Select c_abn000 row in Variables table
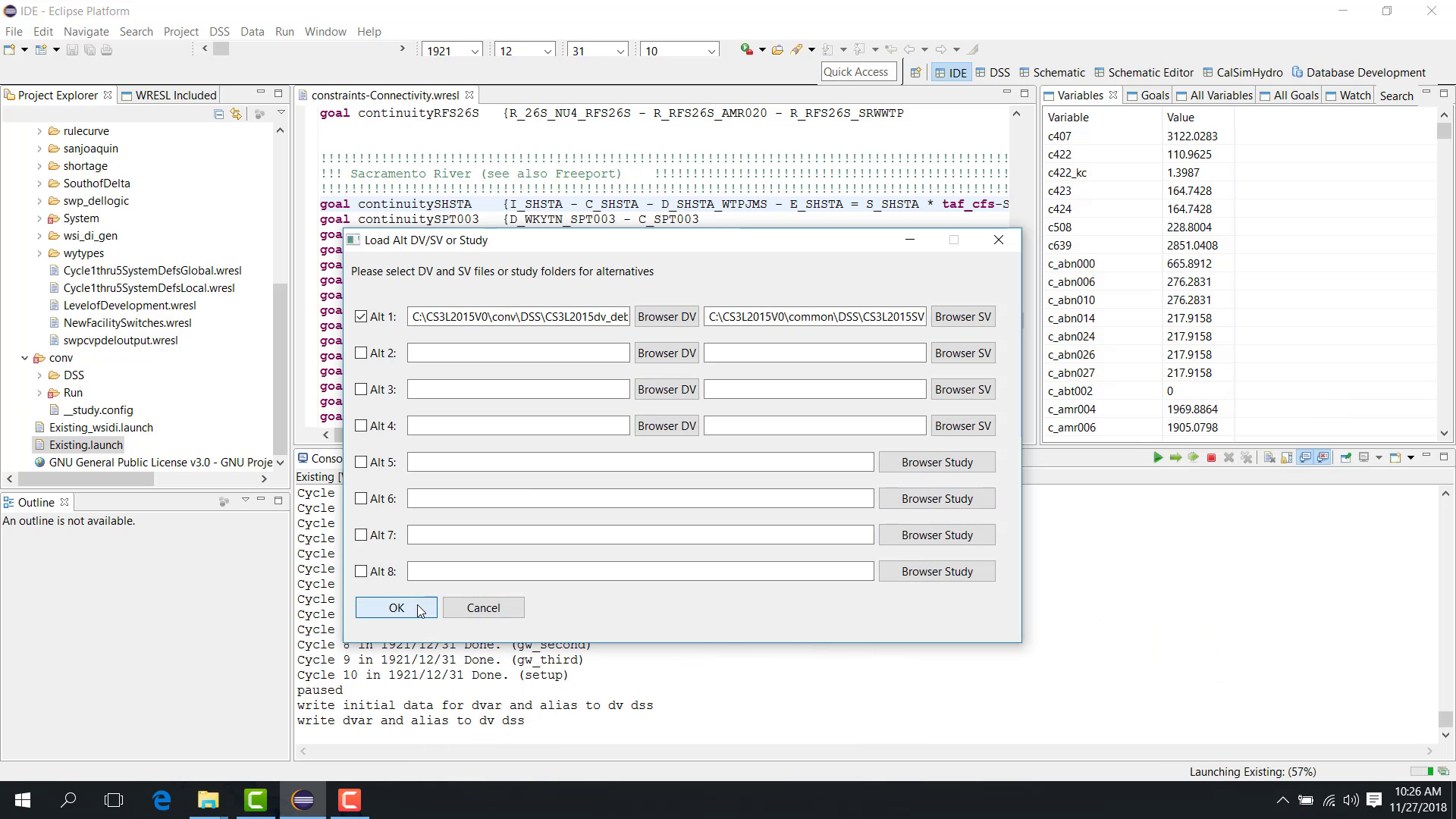 pos(1139,264)
